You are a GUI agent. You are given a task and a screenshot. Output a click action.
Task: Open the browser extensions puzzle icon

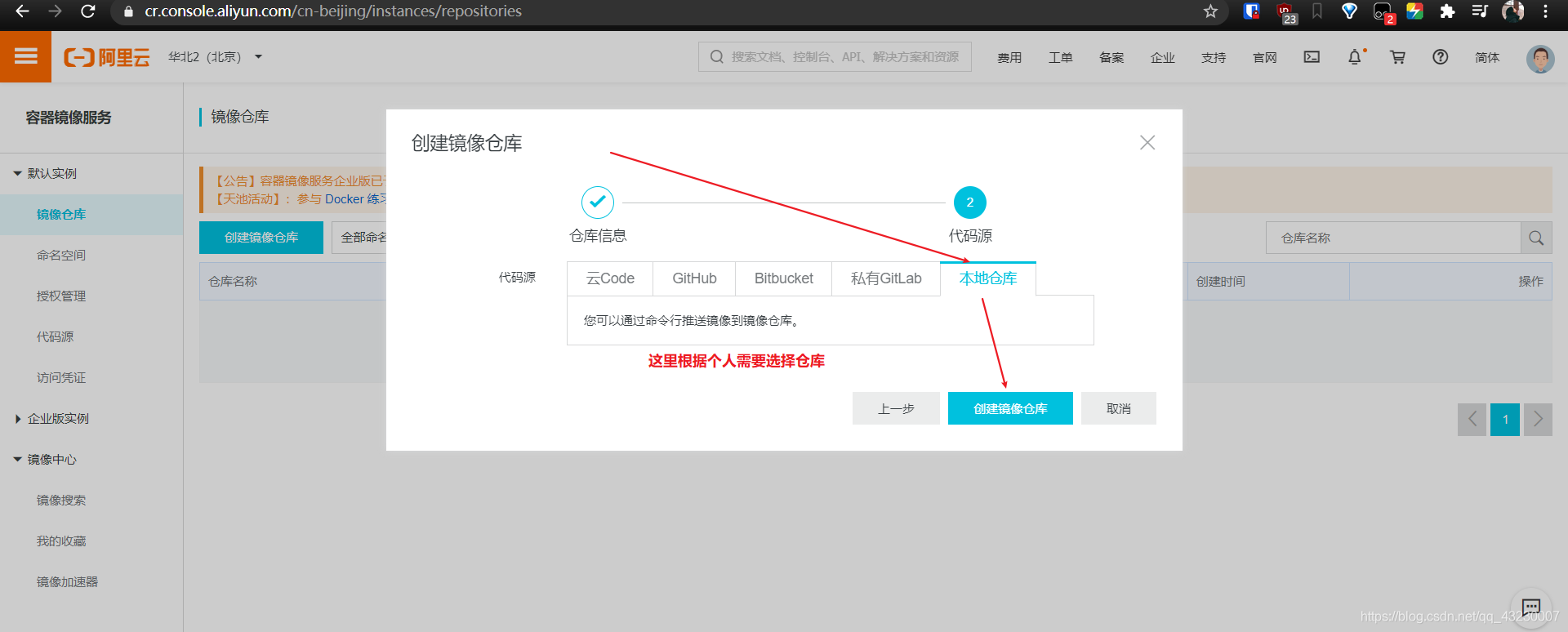(1447, 11)
